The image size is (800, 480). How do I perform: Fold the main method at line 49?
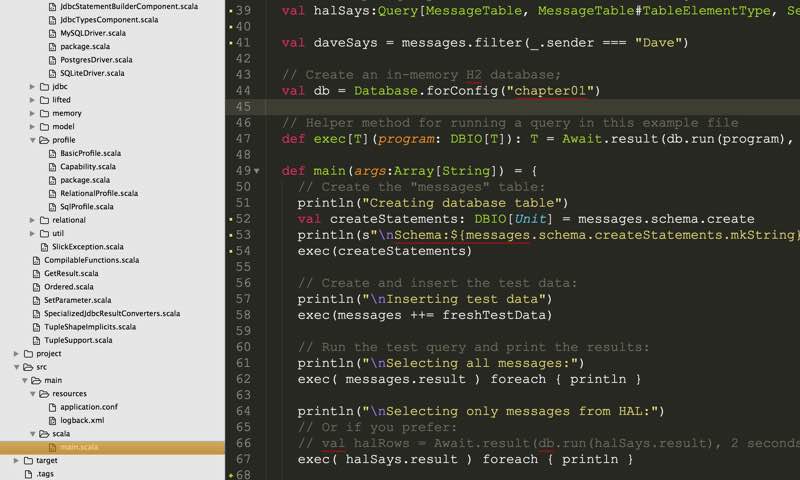click(x=257, y=171)
